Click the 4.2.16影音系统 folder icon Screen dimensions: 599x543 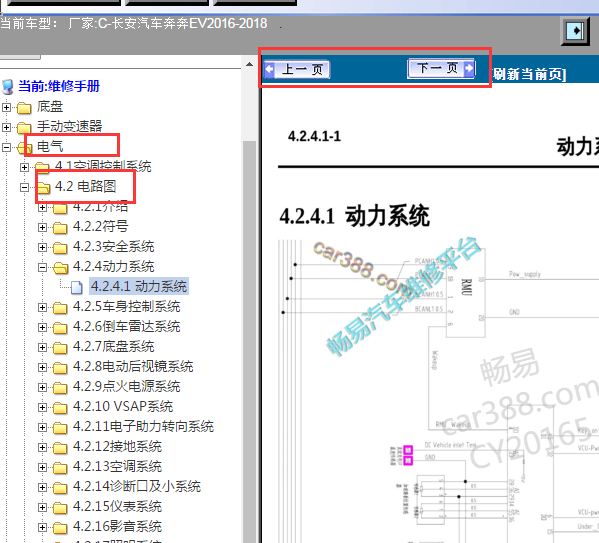(x=60, y=528)
